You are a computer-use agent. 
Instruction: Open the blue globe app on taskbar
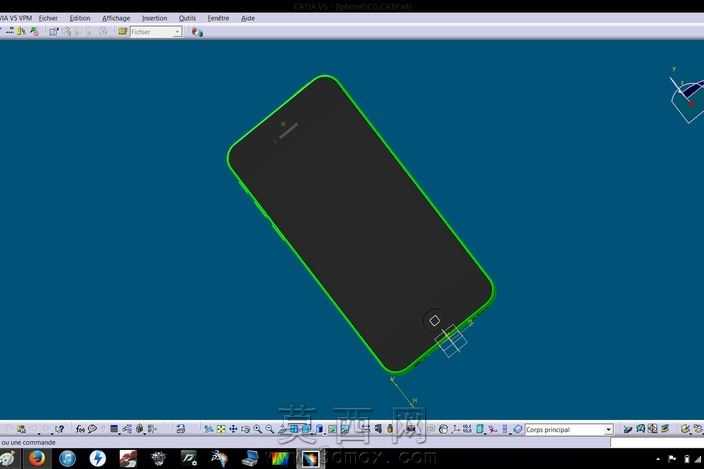[x=68, y=459]
